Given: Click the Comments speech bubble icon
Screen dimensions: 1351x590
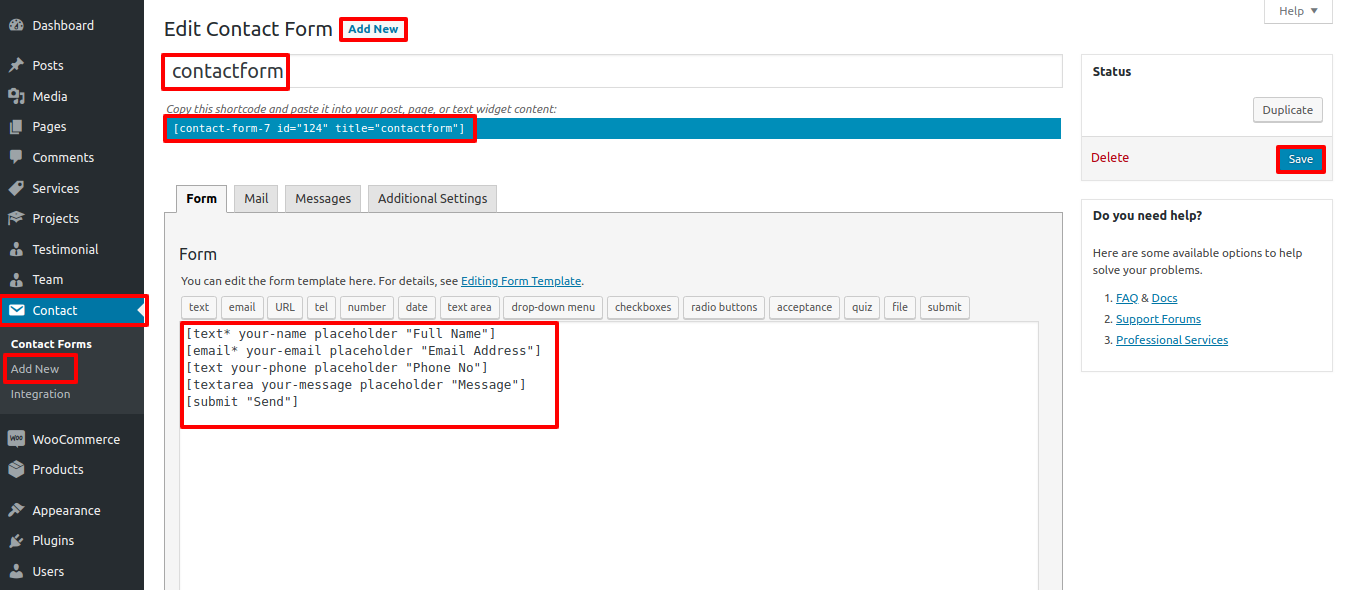Looking at the screenshot, I should 16,158.
